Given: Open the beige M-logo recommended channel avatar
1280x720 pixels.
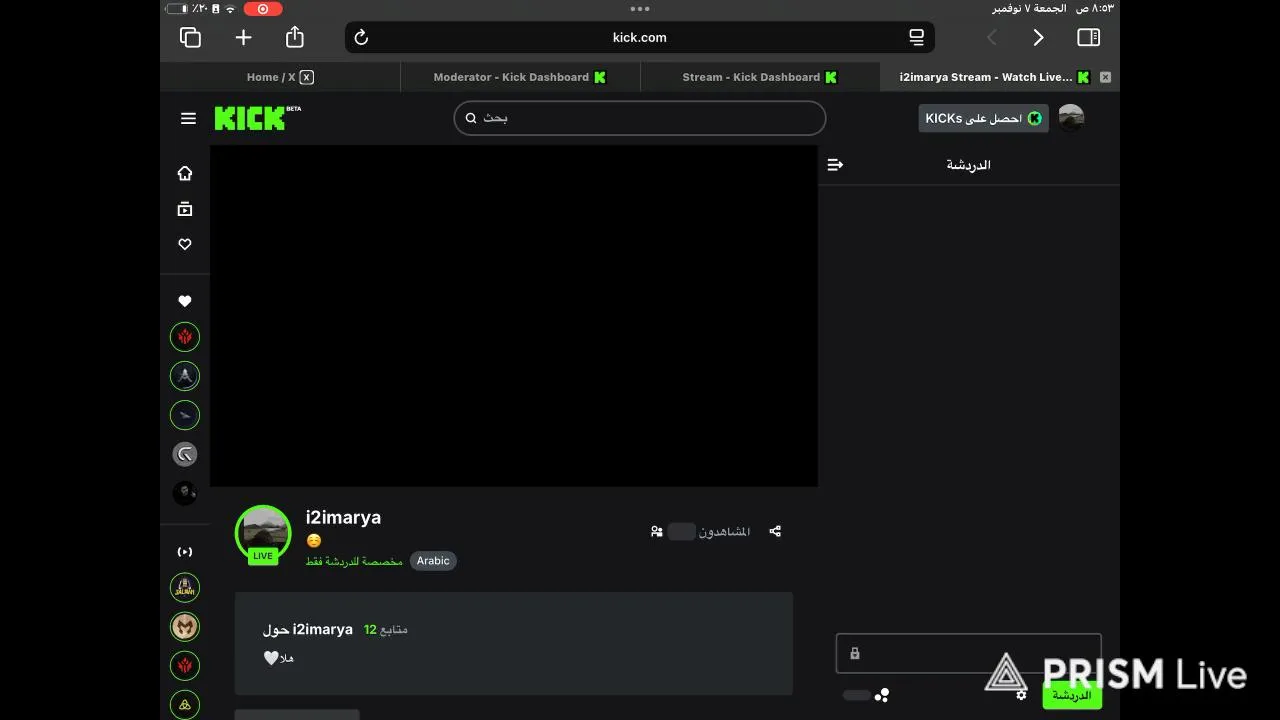Looking at the screenshot, I should point(185,627).
